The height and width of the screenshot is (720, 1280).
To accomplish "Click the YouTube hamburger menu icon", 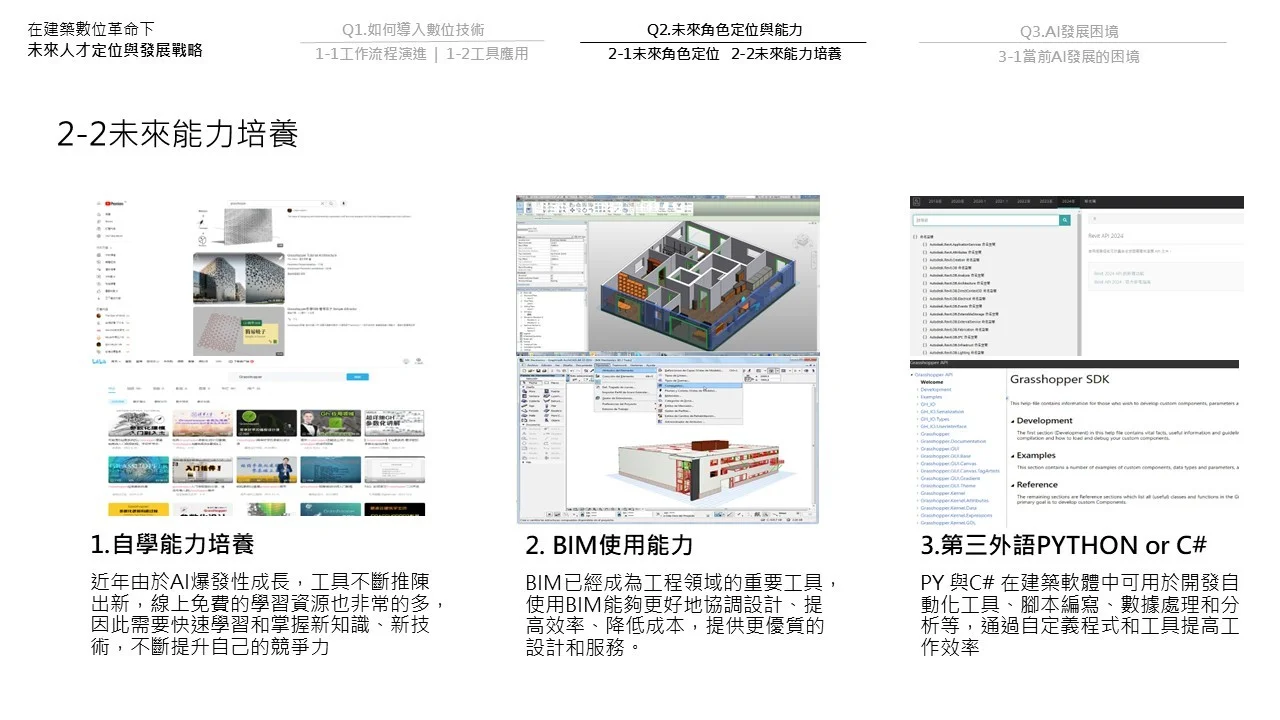I will pos(99,203).
